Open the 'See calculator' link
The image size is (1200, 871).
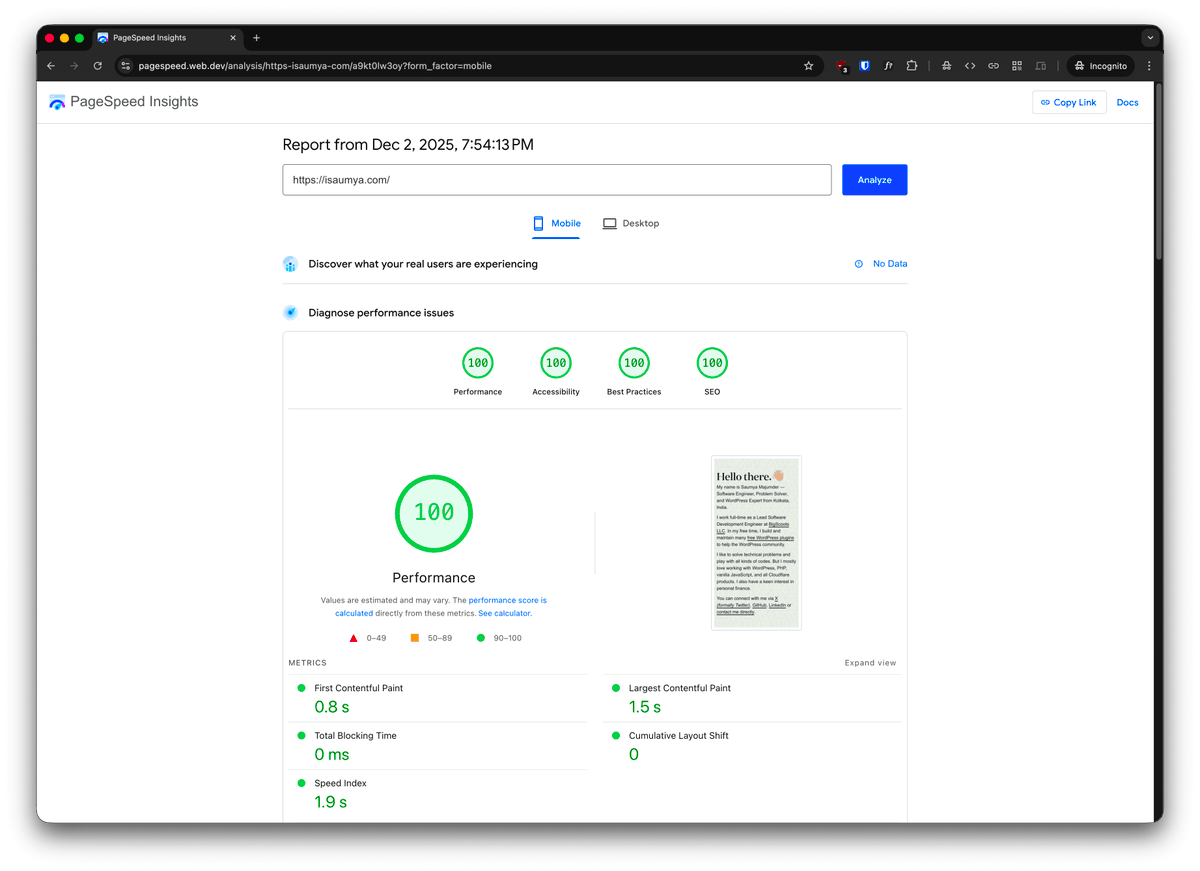coord(505,613)
